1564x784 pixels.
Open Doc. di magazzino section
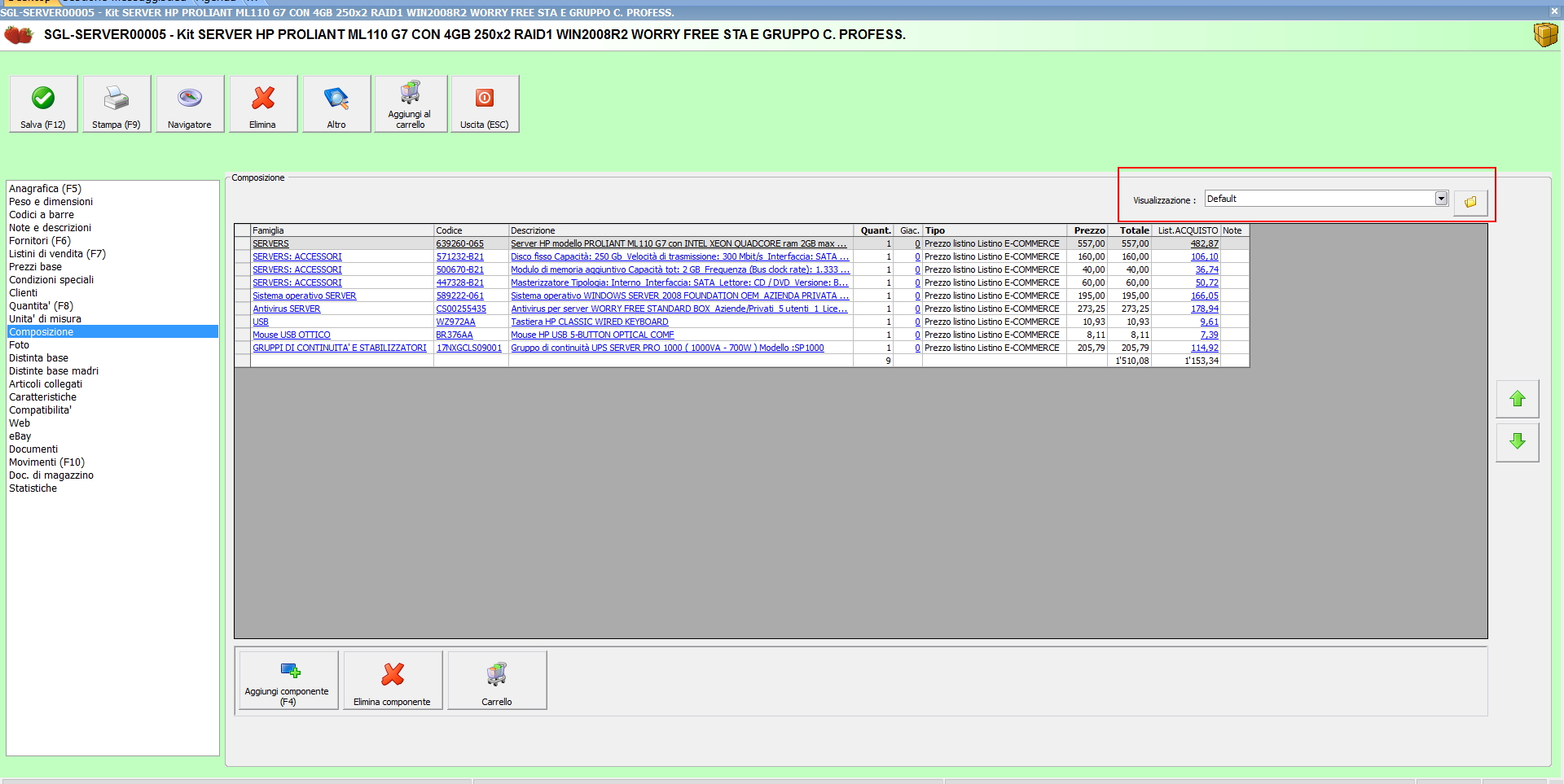click(51, 475)
